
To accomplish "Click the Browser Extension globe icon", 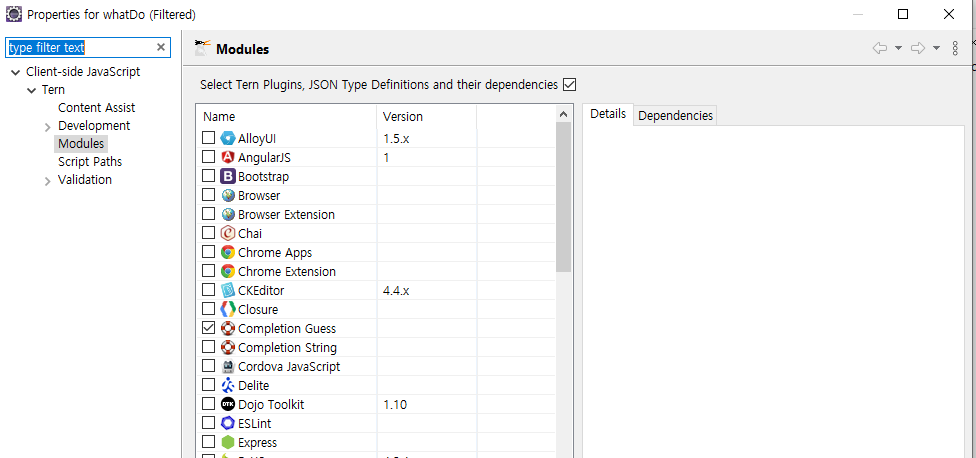I will point(228,214).
